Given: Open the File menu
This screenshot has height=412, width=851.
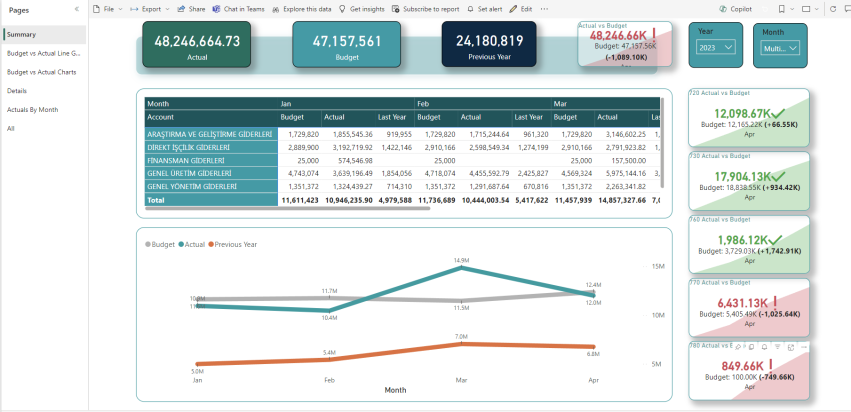Looking at the screenshot, I should (x=112, y=8).
